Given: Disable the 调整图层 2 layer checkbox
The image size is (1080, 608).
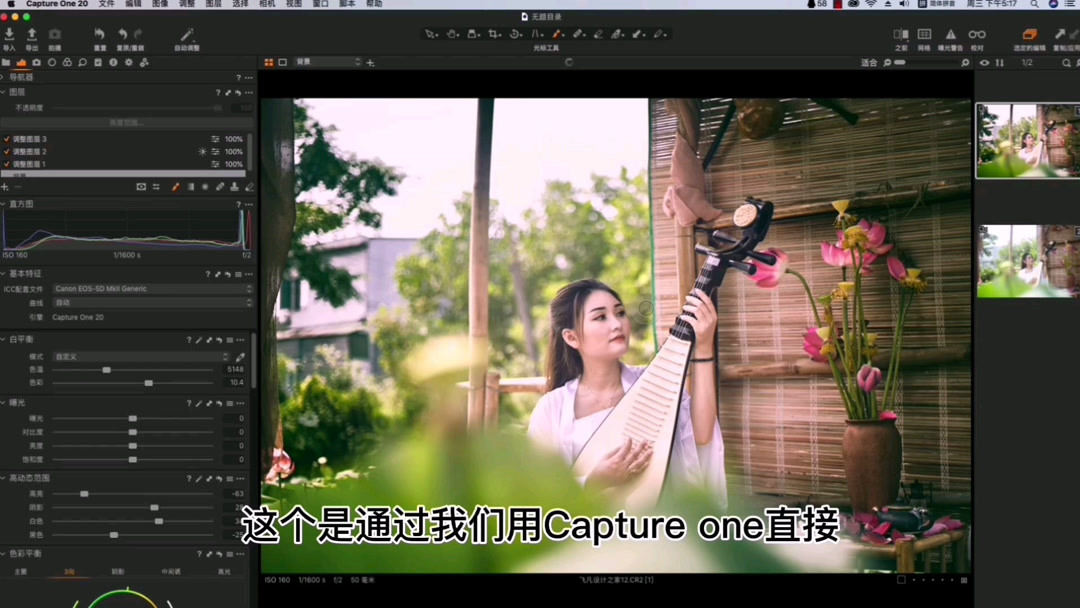Looking at the screenshot, I should 7,151.
